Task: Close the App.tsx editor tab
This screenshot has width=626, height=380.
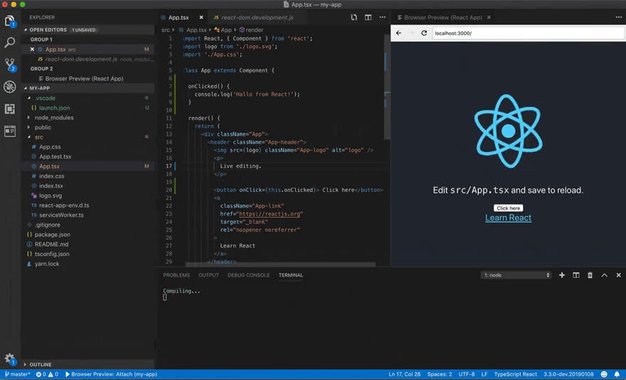Action: click(x=201, y=18)
